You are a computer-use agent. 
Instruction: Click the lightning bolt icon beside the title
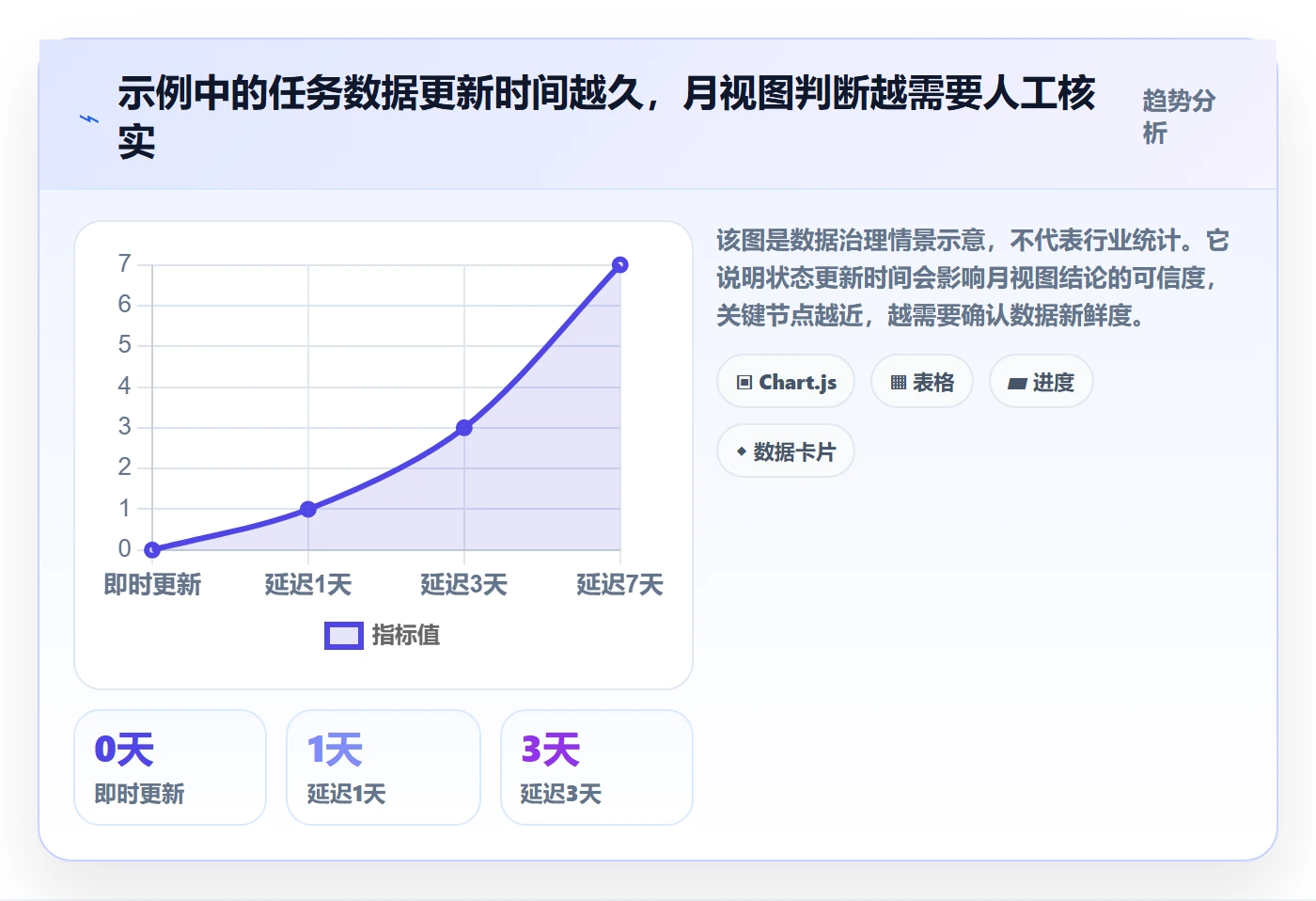point(89,119)
